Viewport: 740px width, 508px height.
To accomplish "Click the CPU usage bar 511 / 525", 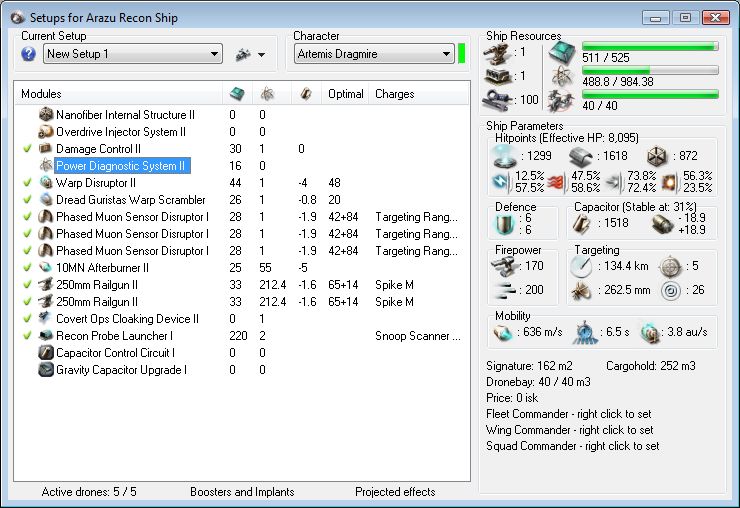I will point(650,46).
